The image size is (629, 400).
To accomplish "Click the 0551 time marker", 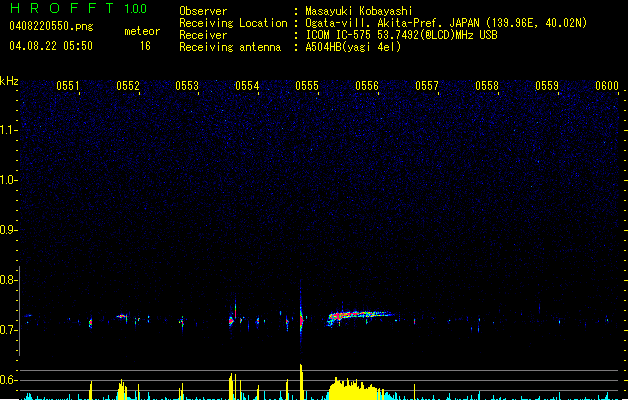I will 68,86.
